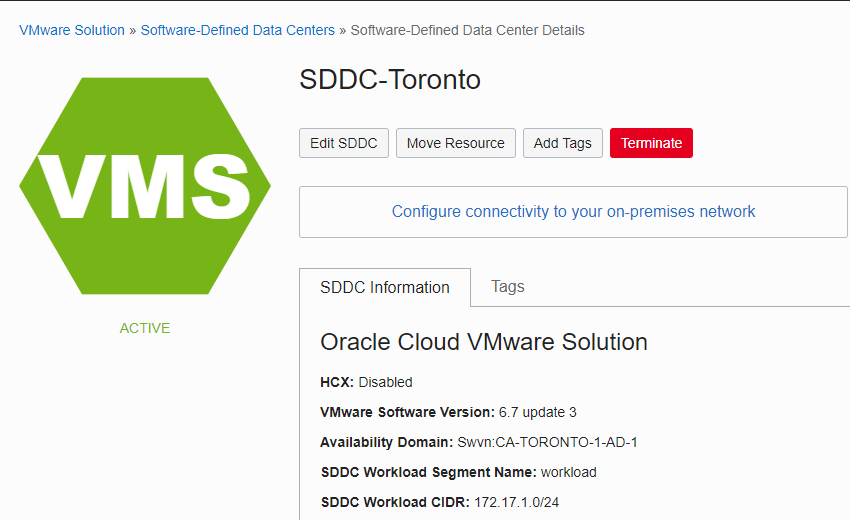Click the SDDC Workload CIDR 172.17.1.0/24 value
The image size is (850, 520).
517,502
